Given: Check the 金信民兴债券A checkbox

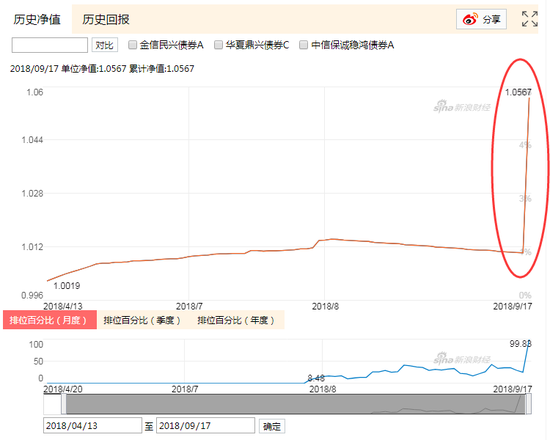Looking at the screenshot, I should coord(132,45).
